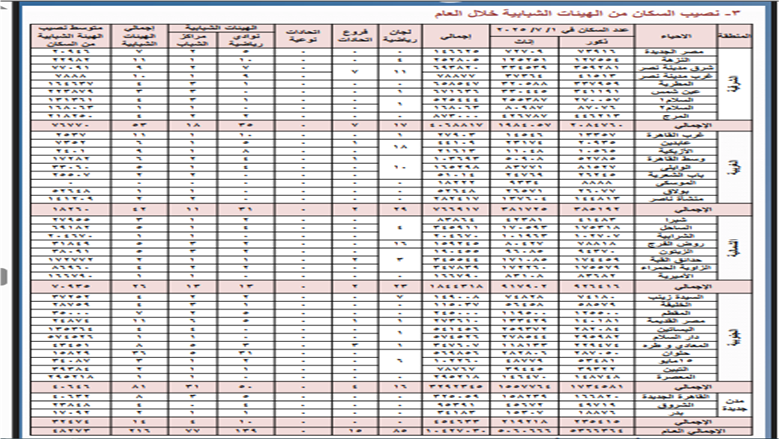Image resolution: width=779 pixels, height=439 pixels.
Task: Select the district cell 'المطرية'
Action: tap(675, 84)
